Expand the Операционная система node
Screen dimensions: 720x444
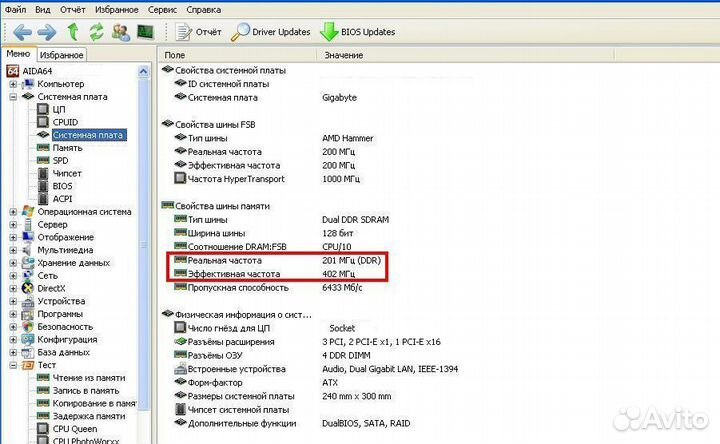(13, 212)
